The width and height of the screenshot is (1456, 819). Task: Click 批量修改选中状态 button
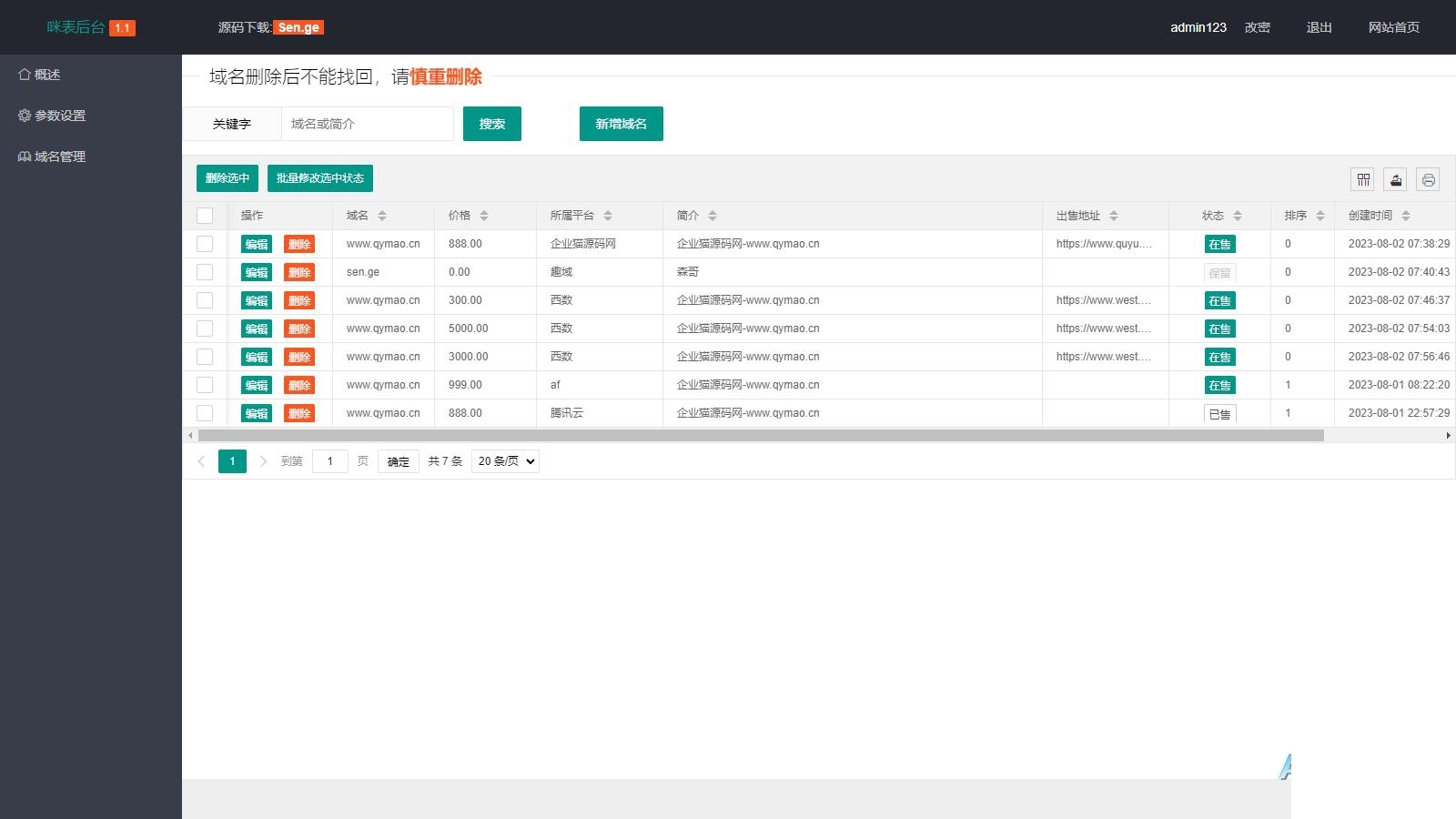(320, 178)
